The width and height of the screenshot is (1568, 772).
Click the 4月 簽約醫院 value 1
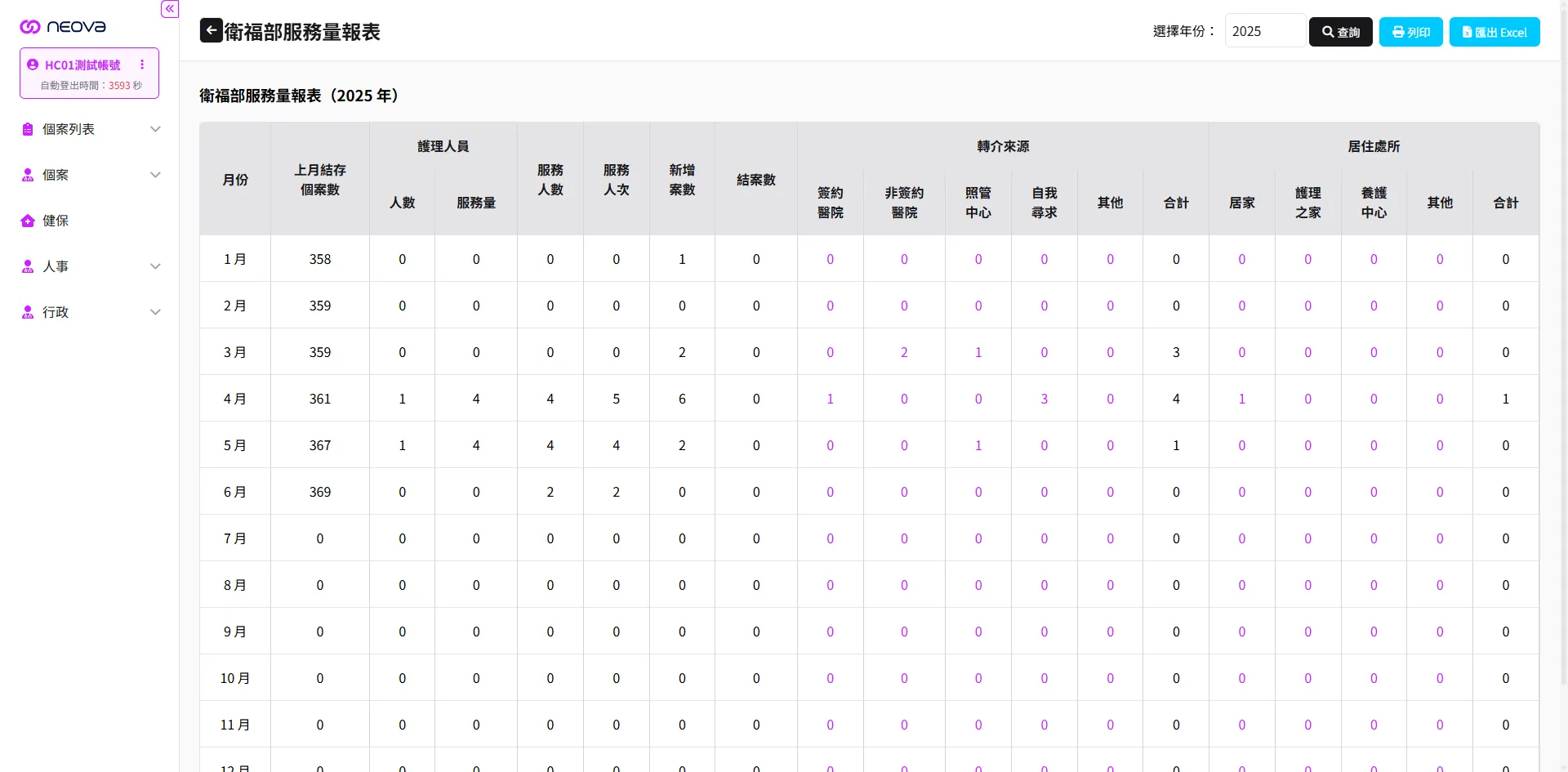(x=831, y=399)
